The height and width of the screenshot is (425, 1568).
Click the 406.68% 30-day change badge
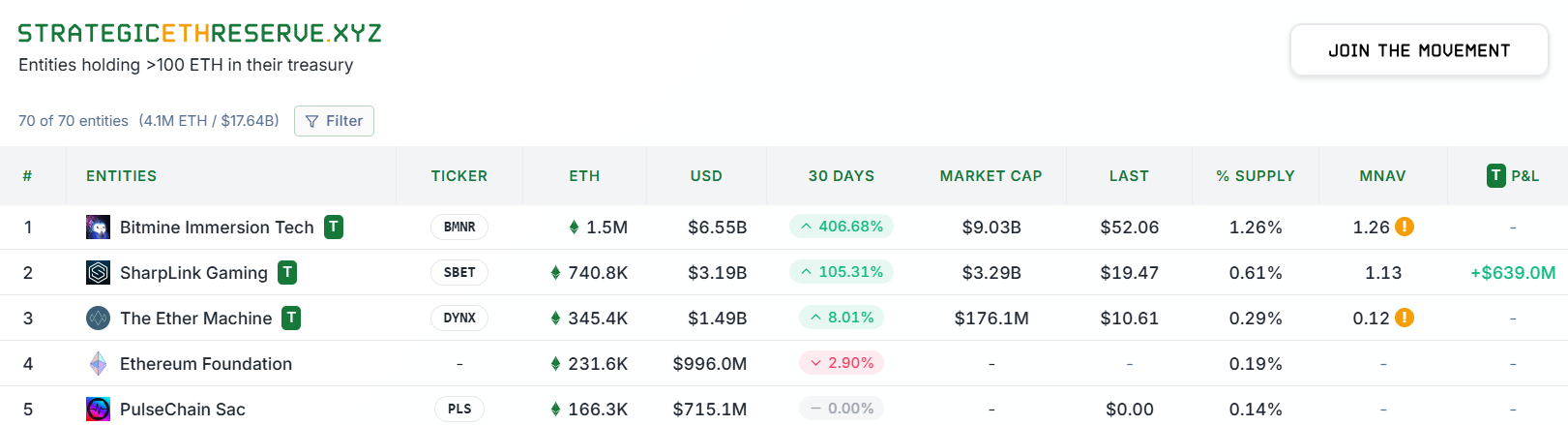click(841, 227)
